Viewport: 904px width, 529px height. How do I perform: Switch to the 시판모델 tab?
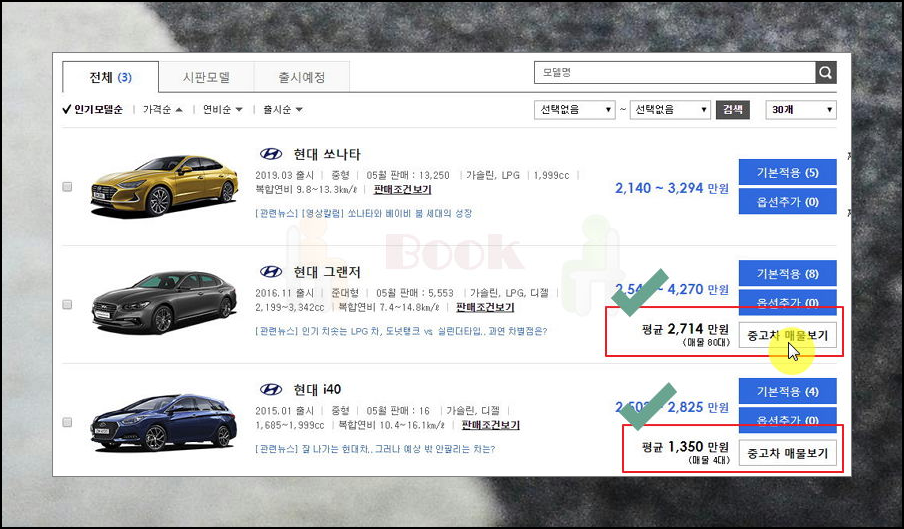click(206, 77)
